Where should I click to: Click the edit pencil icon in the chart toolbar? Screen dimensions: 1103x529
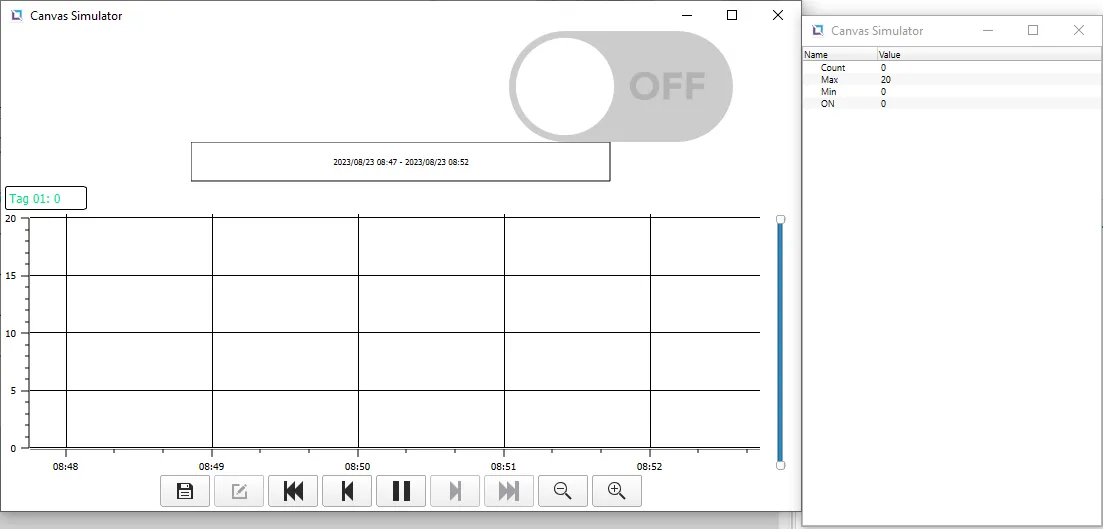point(239,491)
